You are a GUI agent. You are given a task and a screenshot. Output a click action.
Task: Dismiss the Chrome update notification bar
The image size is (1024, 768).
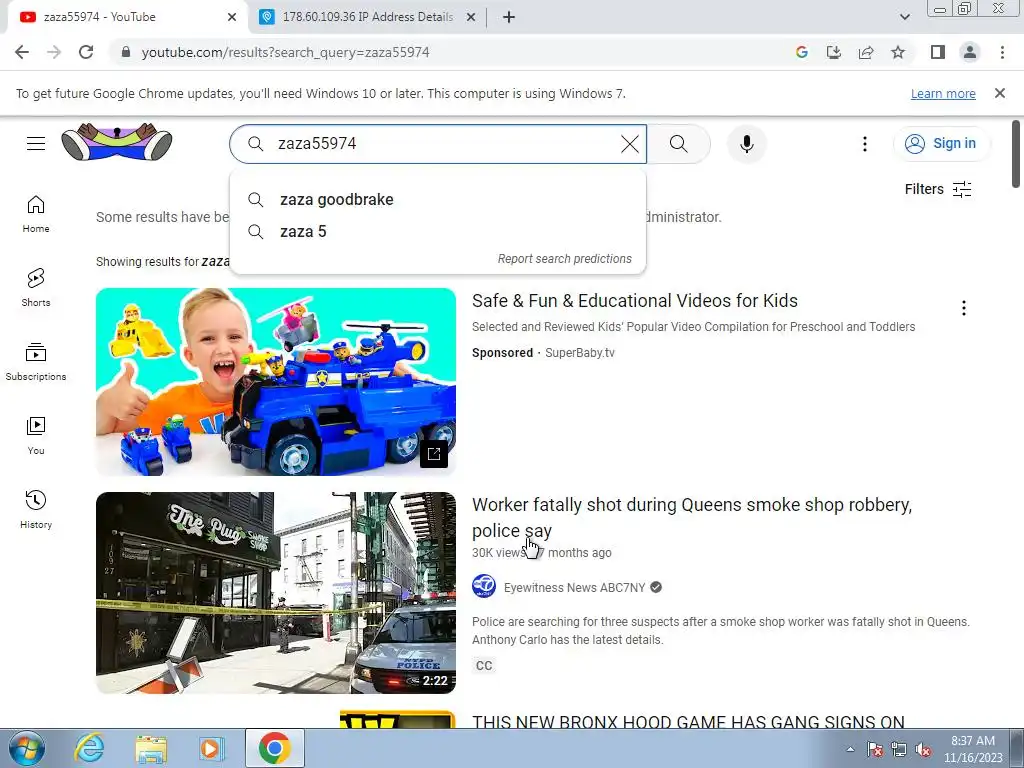(x=1000, y=93)
